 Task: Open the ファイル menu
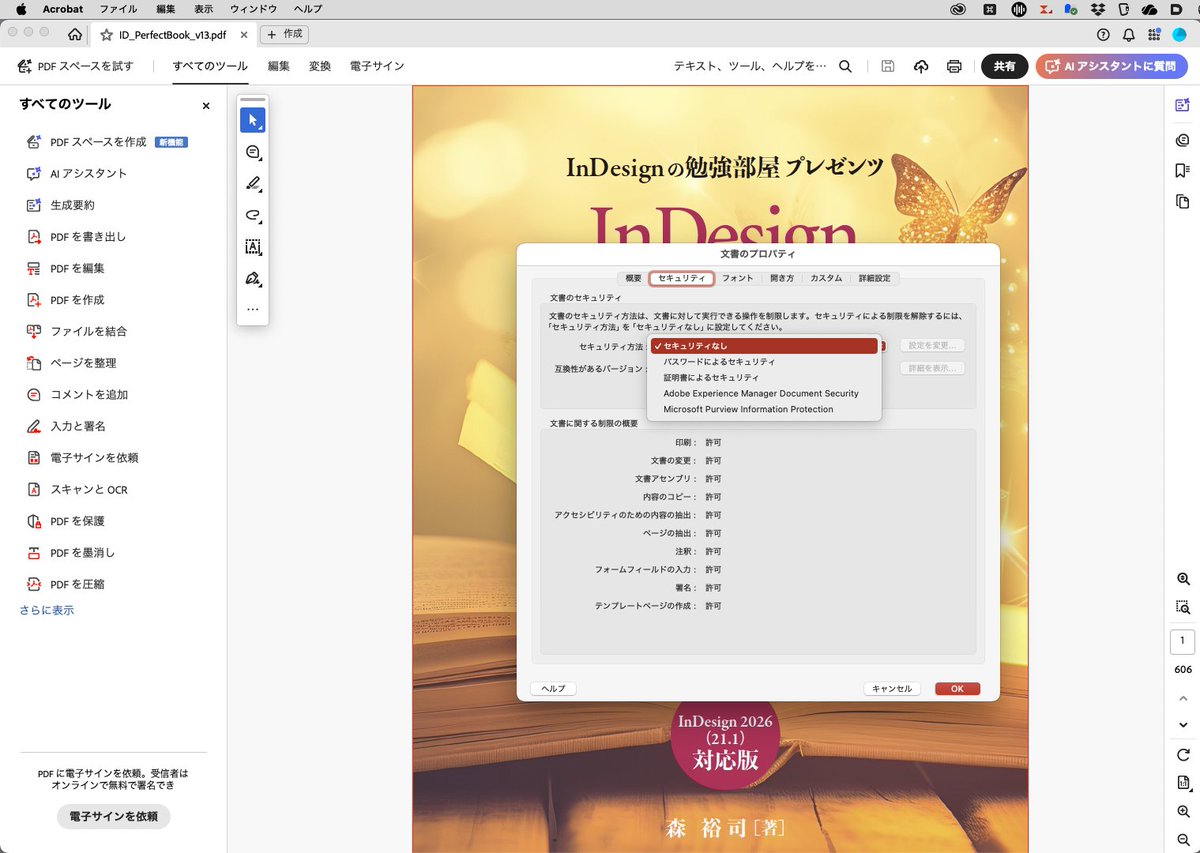pyautogui.click(x=118, y=9)
